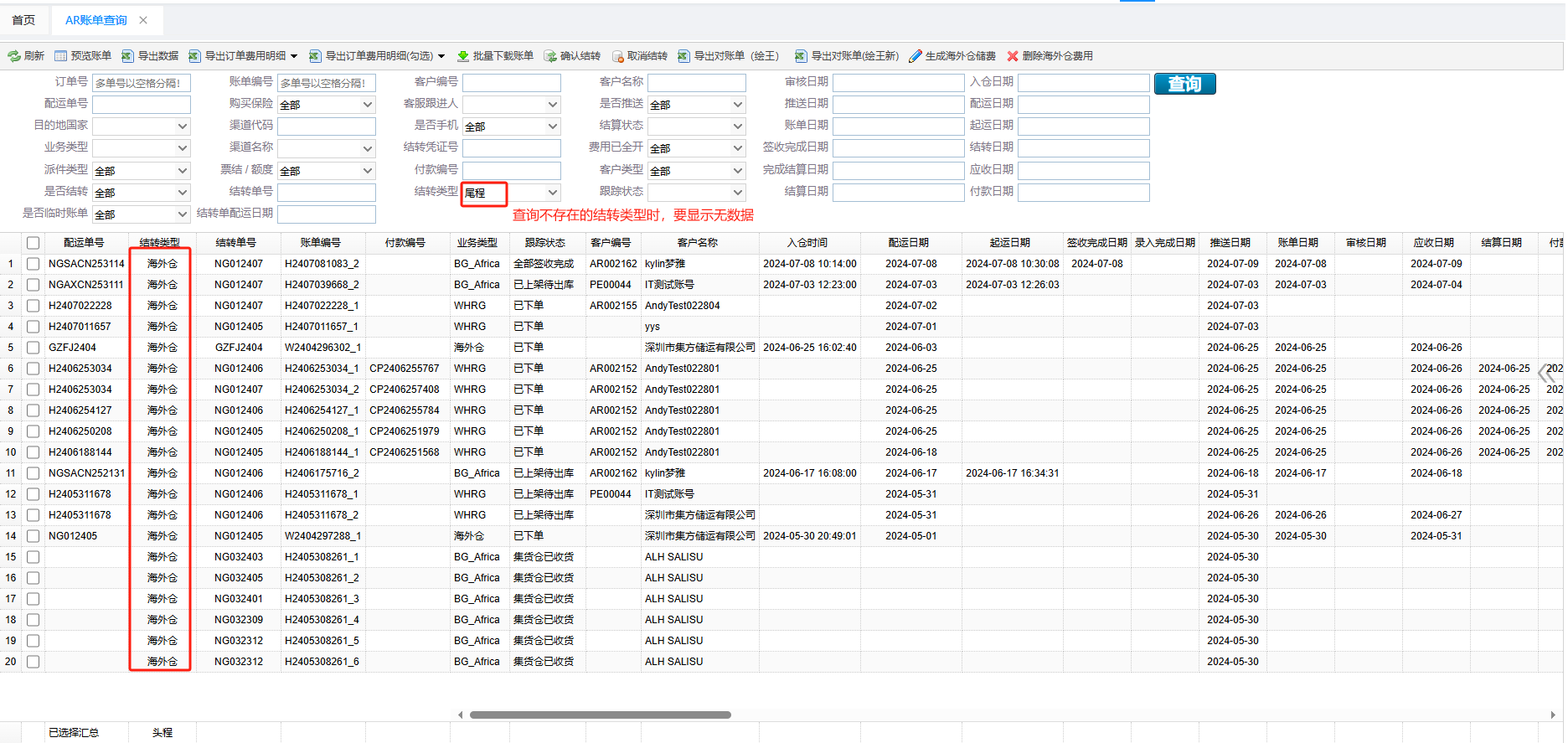Viewport: 1568px width, 743px height.
Task: Expand 导出订单费用明细 dropdown arrow
Action: point(294,56)
